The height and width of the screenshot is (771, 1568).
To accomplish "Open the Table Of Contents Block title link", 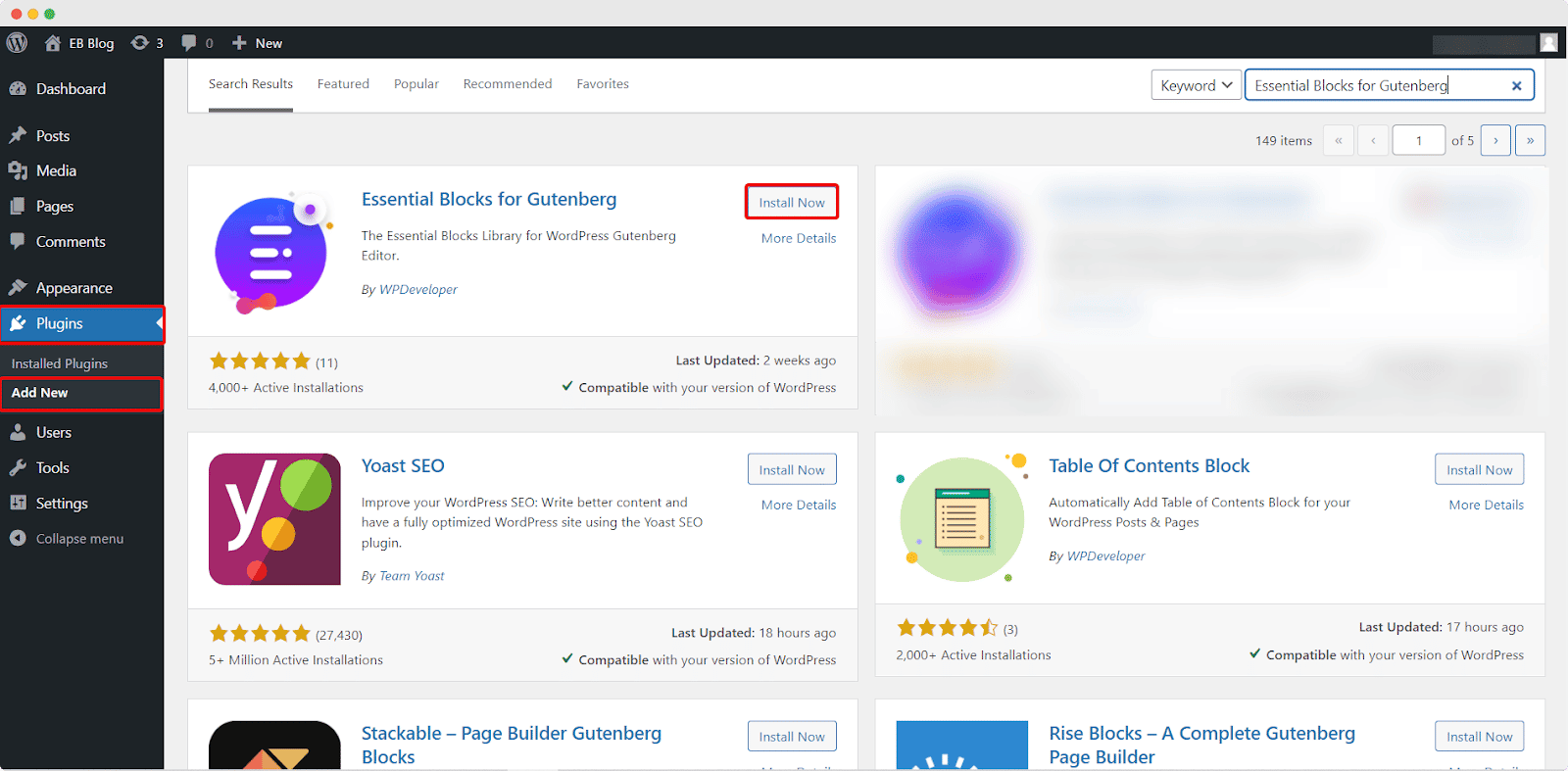I will (1150, 465).
